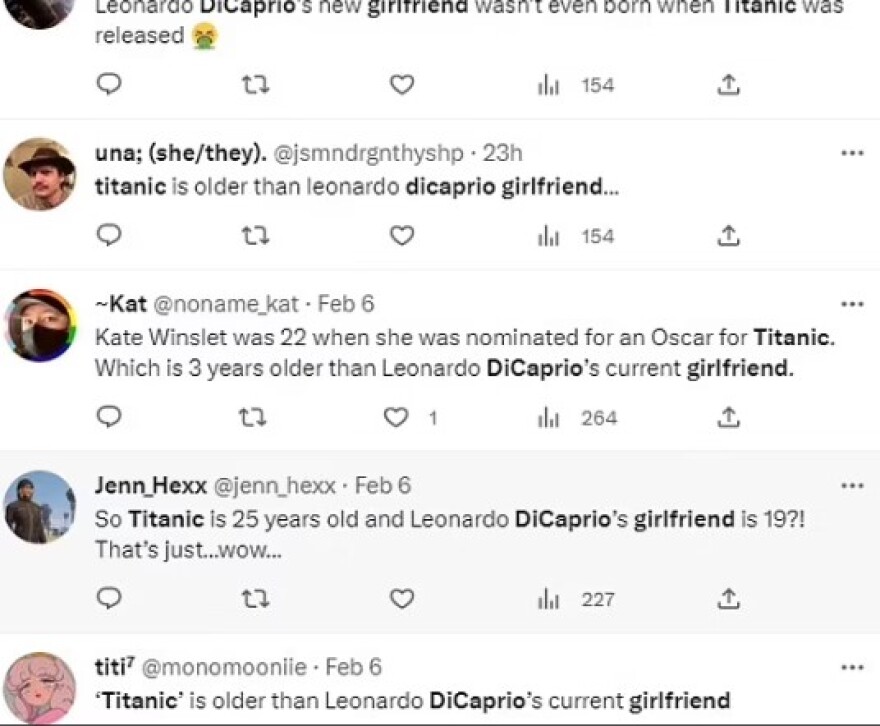The width and height of the screenshot is (880, 726).
Task: Open @jsmndrgnthyshp profile handle
Action: pos(368,154)
